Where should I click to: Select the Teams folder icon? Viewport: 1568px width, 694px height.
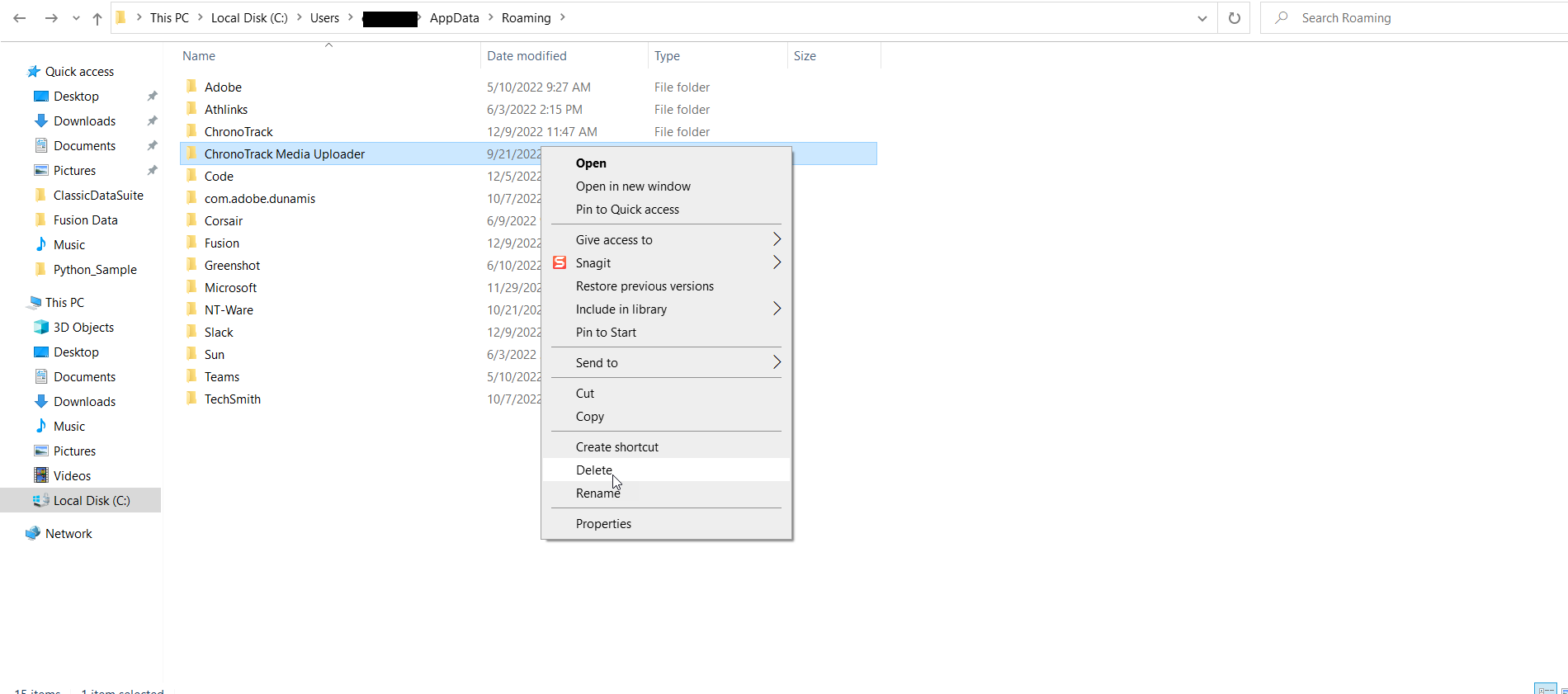click(x=191, y=376)
